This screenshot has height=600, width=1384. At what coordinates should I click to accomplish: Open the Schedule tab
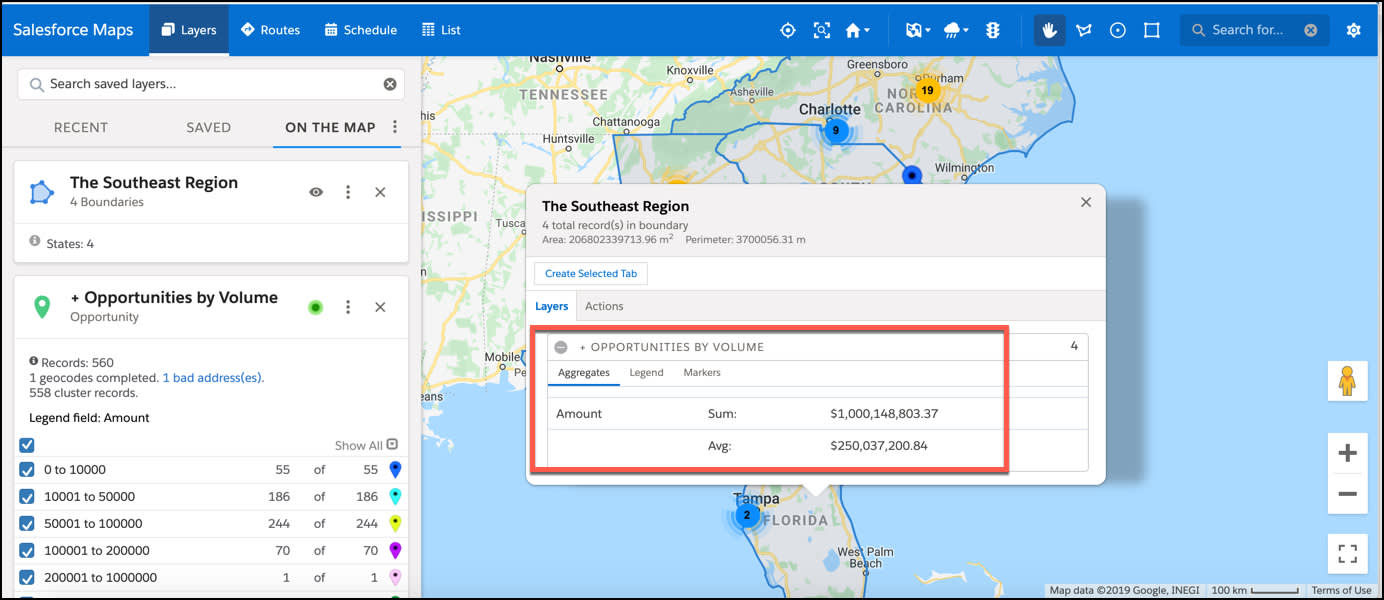pyautogui.click(x=360, y=30)
